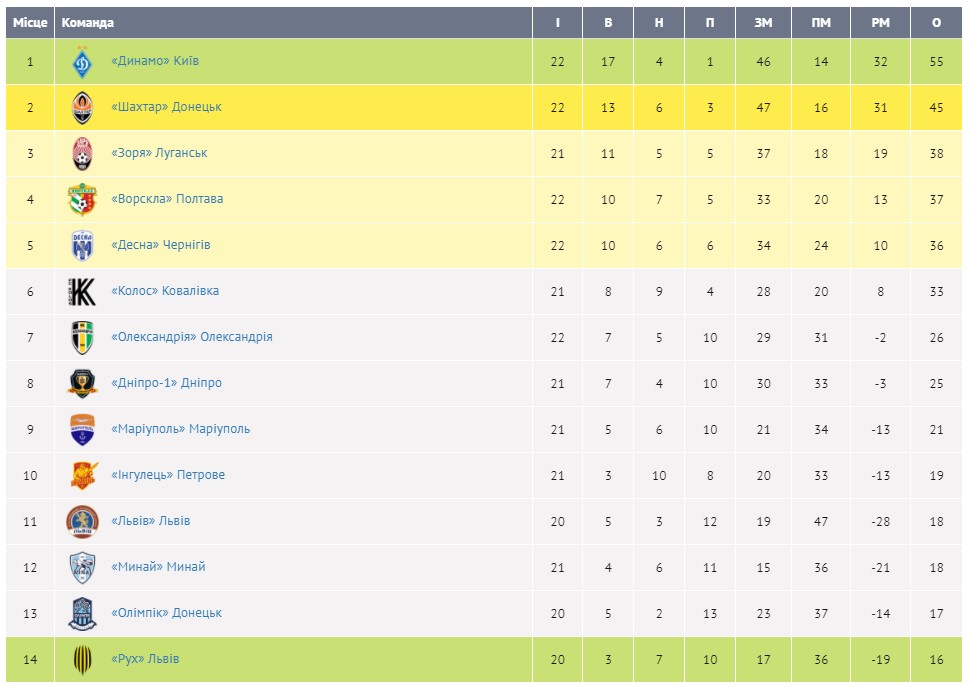Click the Dynamo Kyiv club logo

pos(83,62)
